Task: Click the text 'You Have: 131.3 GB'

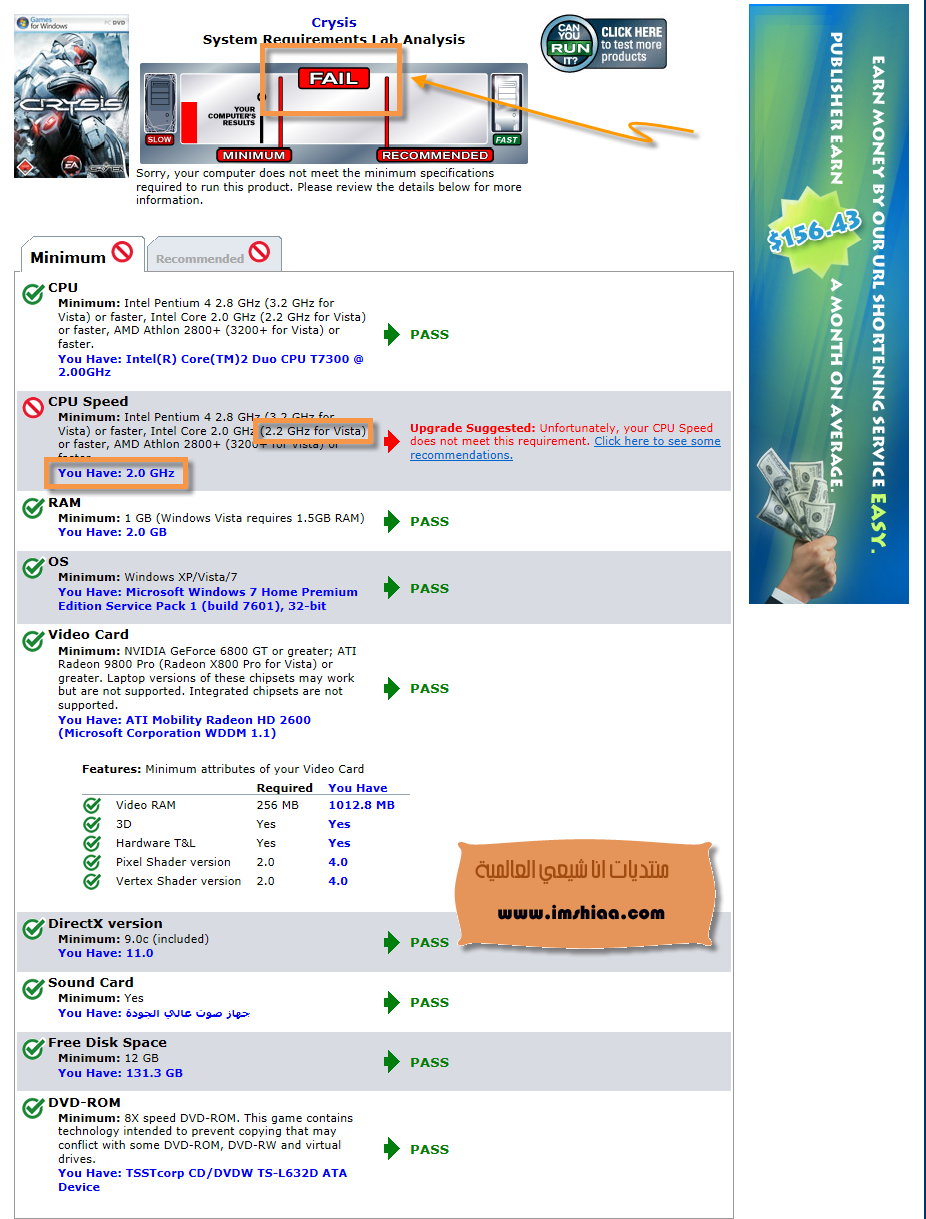Action: click(x=120, y=1073)
